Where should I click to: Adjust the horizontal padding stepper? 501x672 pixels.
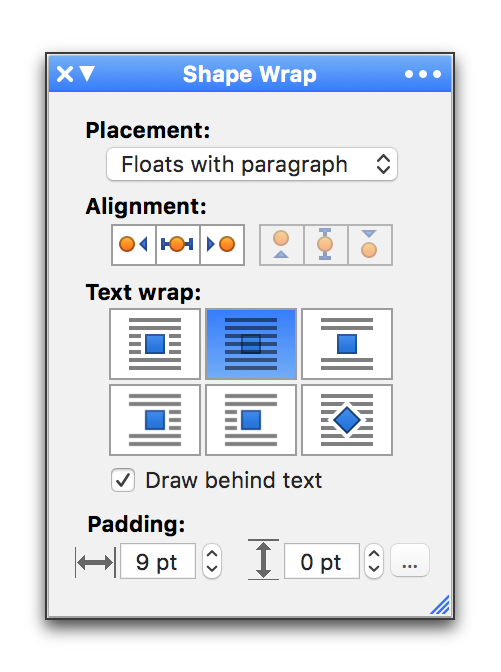tap(212, 561)
